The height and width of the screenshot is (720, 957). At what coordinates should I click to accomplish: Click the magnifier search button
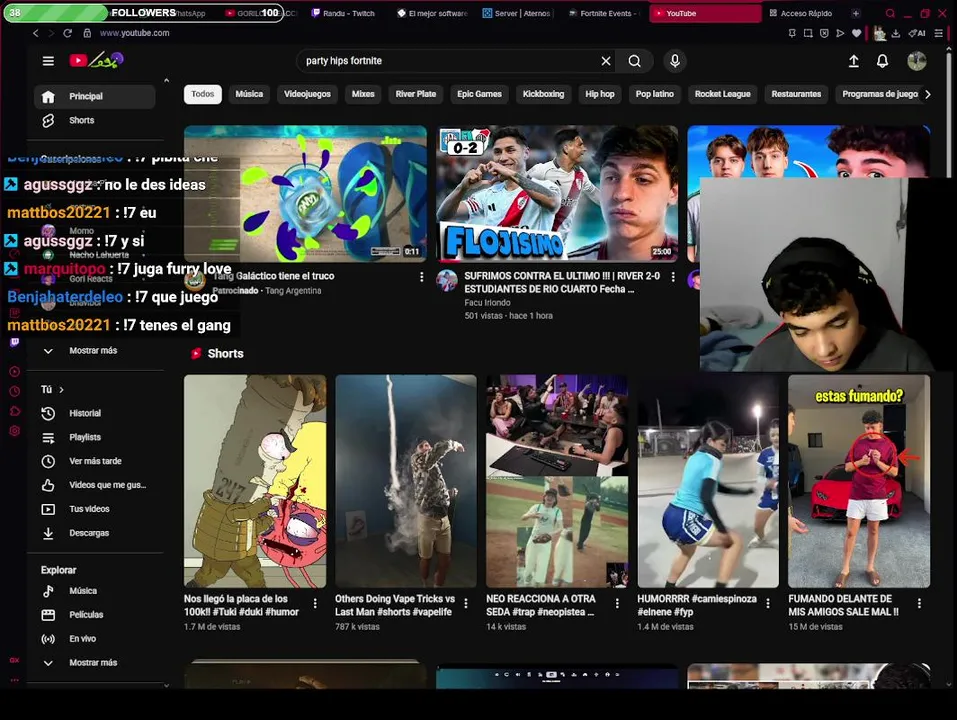635,61
